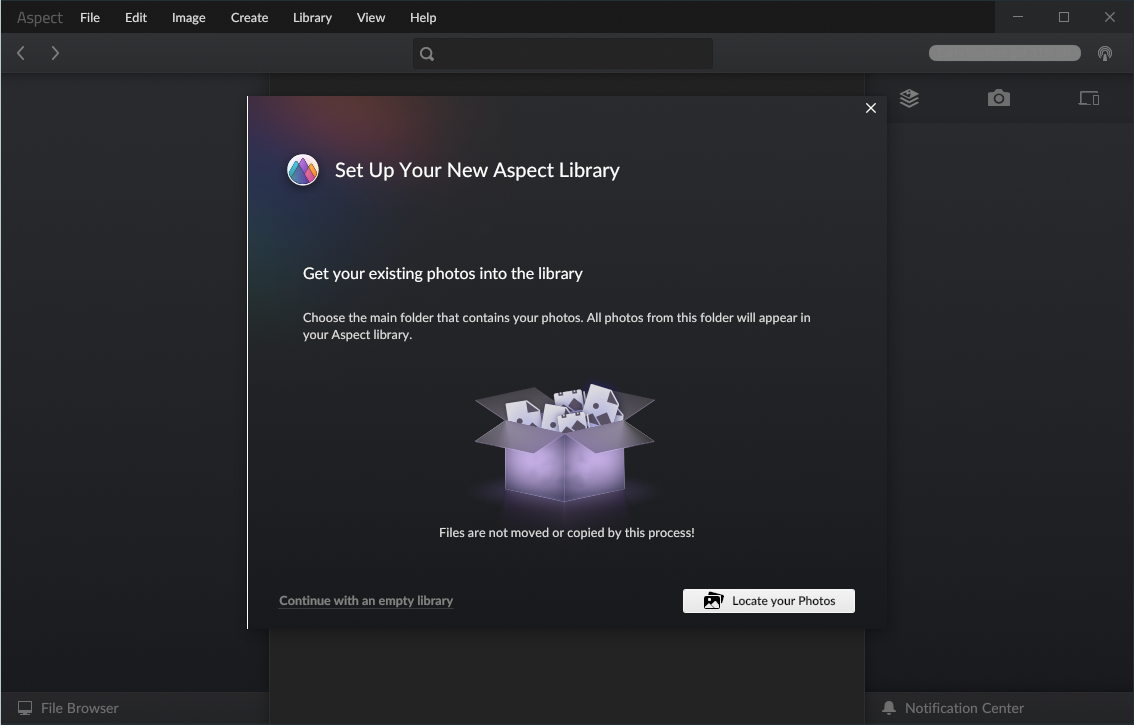Click the devices icon in right panel
Screen dimensions: 1134x725
click(1088, 98)
